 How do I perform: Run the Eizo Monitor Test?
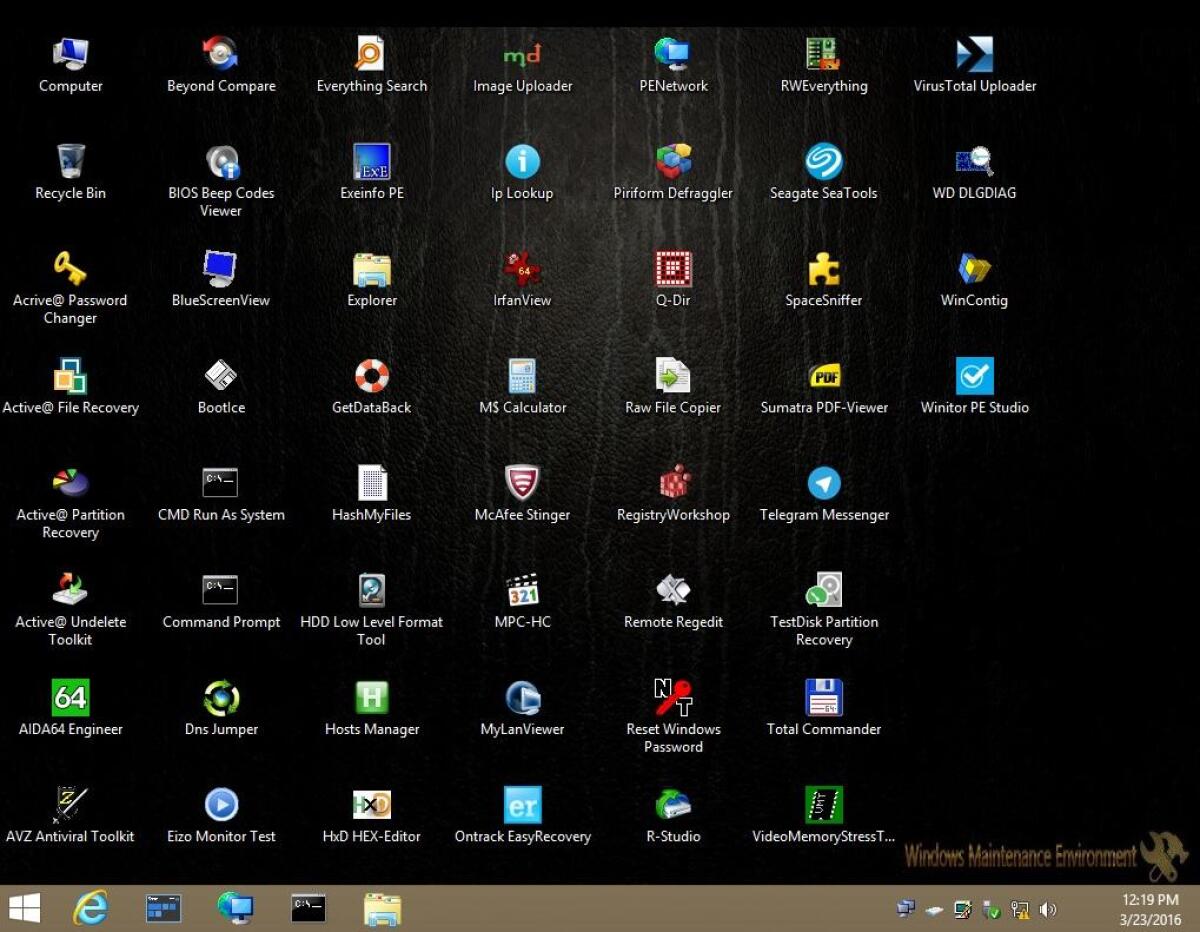(x=220, y=803)
